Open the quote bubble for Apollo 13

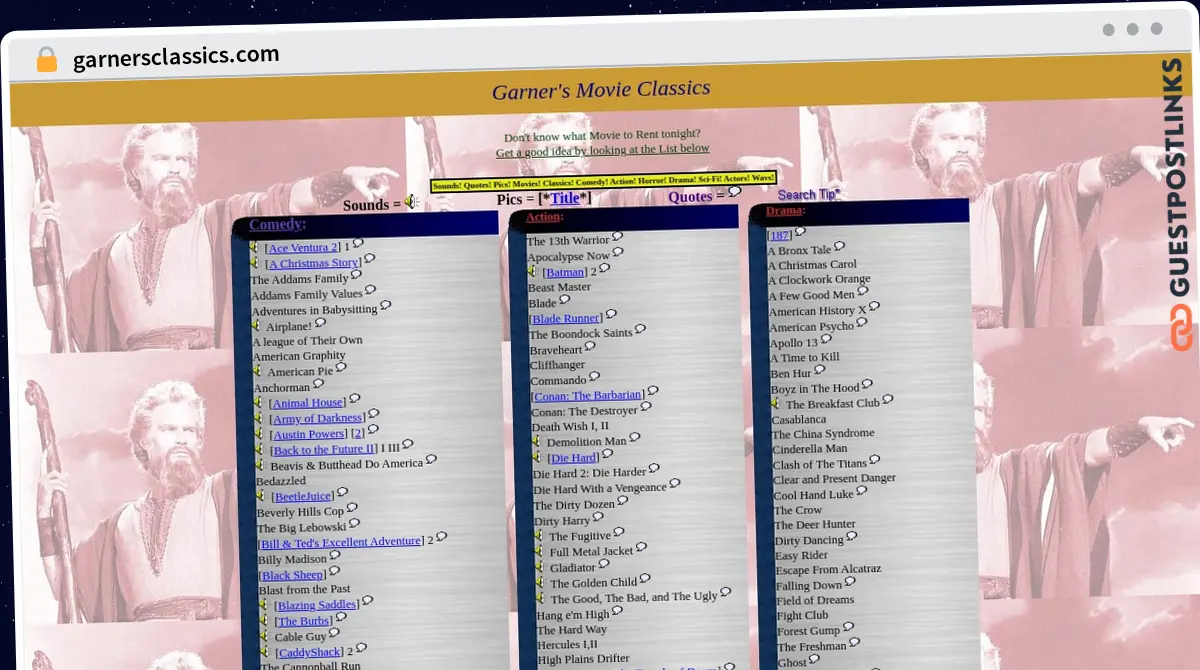[826, 339]
